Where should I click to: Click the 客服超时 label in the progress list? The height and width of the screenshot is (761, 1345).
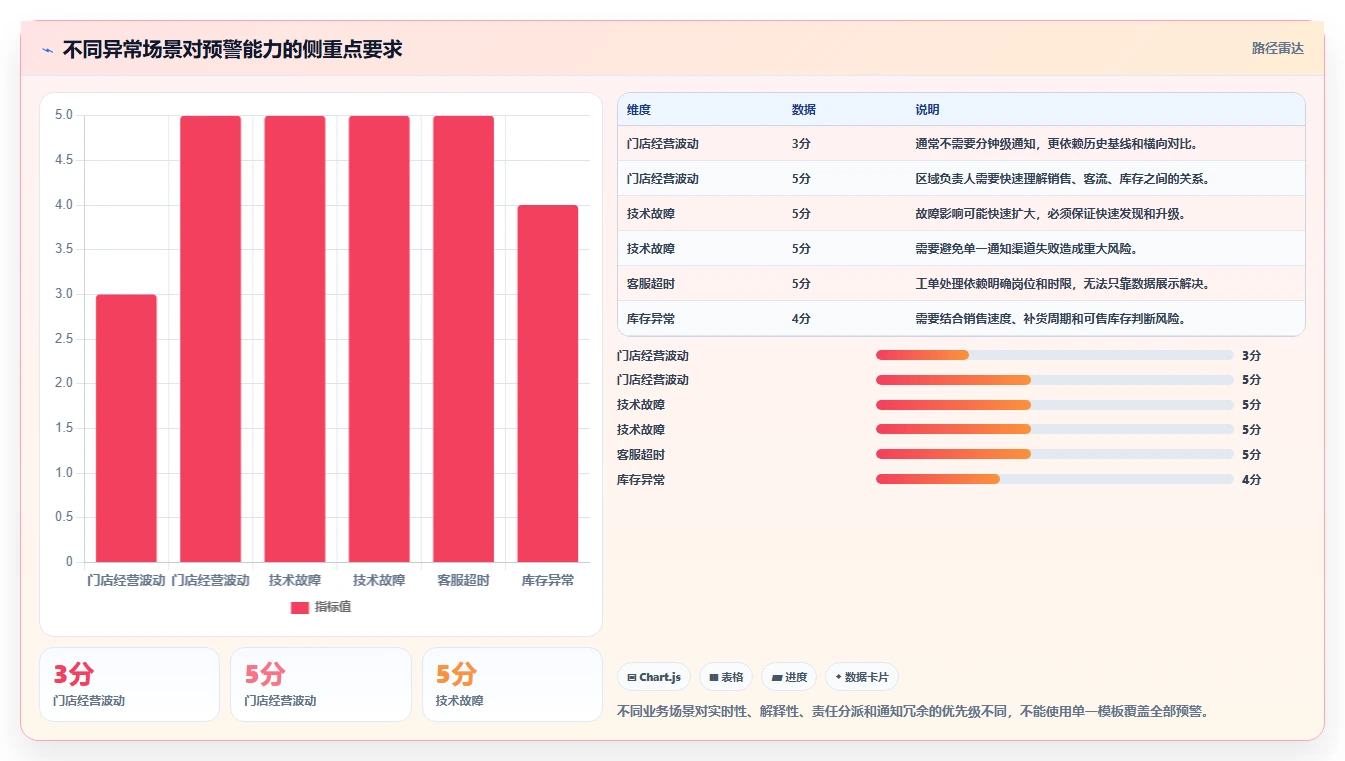click(641, 455)
